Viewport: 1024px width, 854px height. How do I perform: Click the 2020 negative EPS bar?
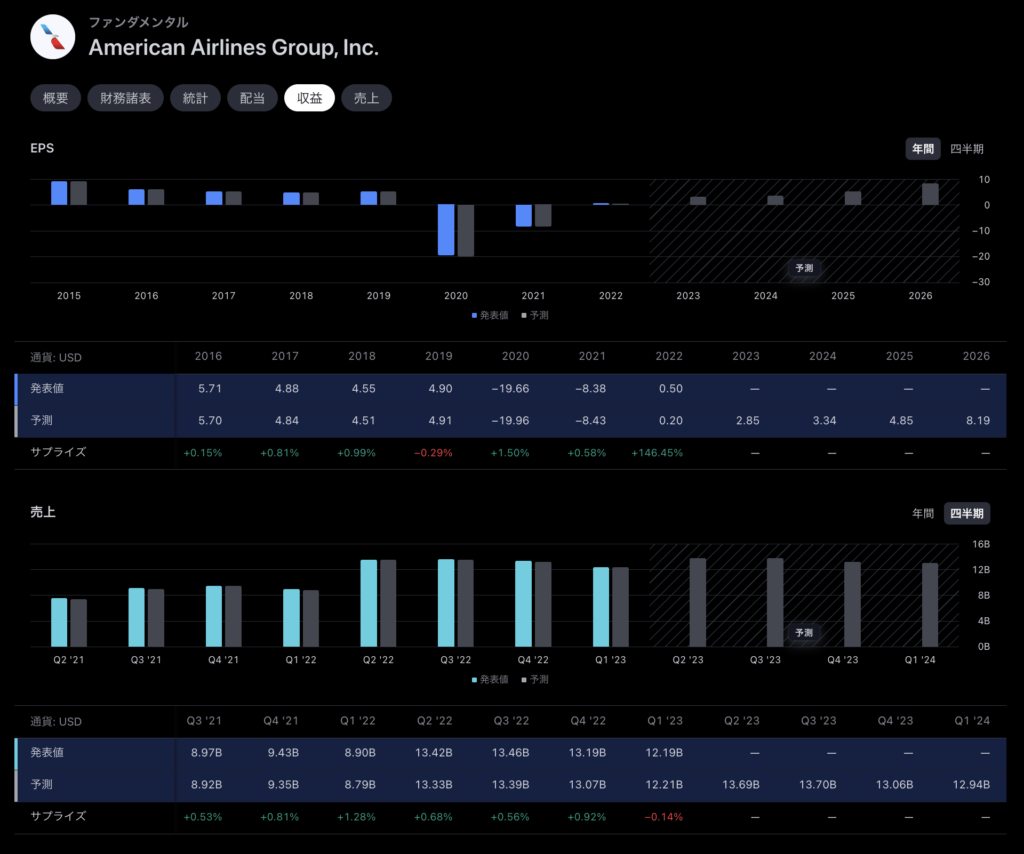[446, 230]
